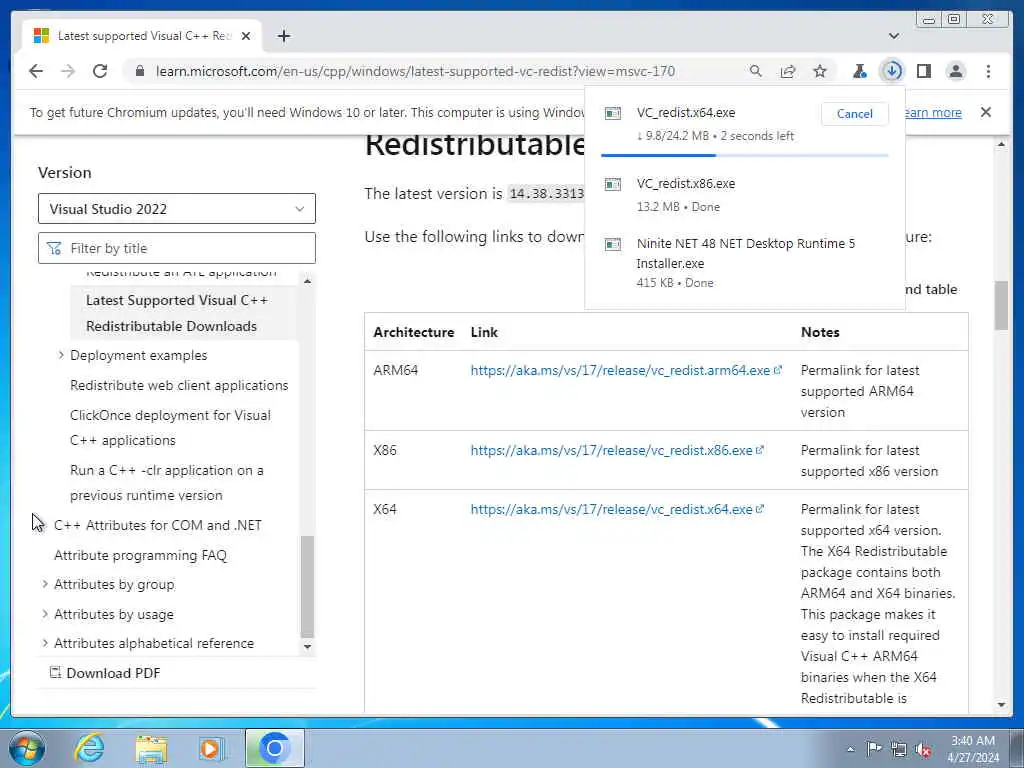This screenshot has height=768, width=1024.
Task: Click Download PDF
Action: point(105,673)
